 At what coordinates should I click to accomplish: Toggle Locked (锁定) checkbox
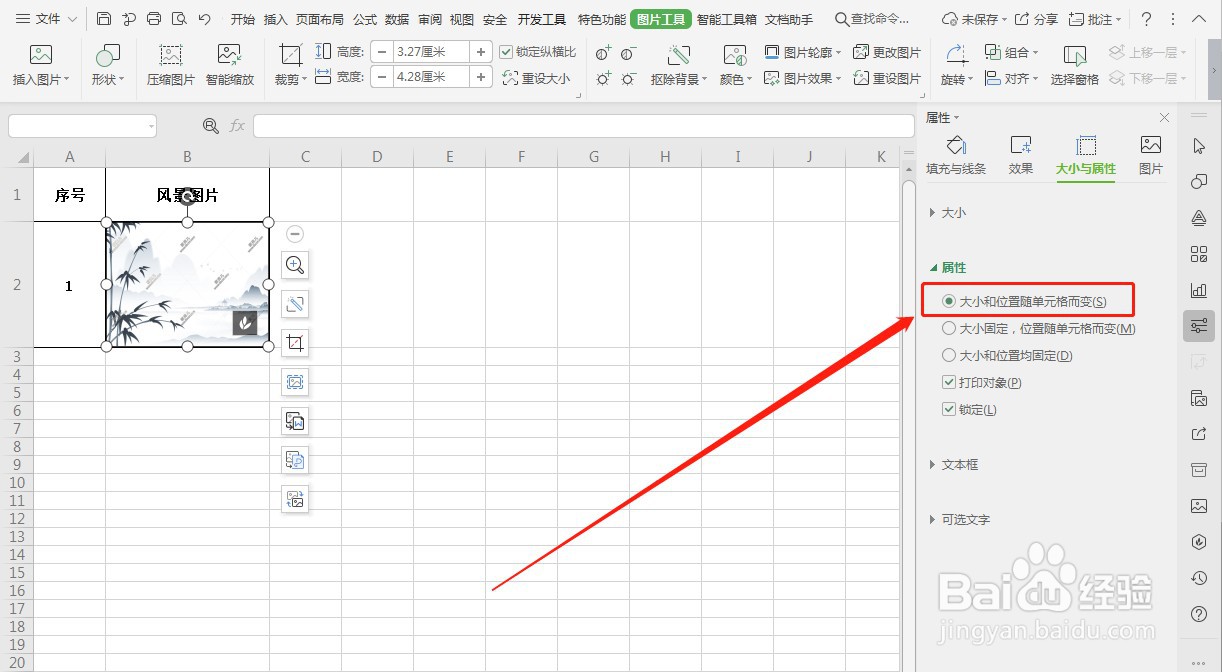(949, 409)
